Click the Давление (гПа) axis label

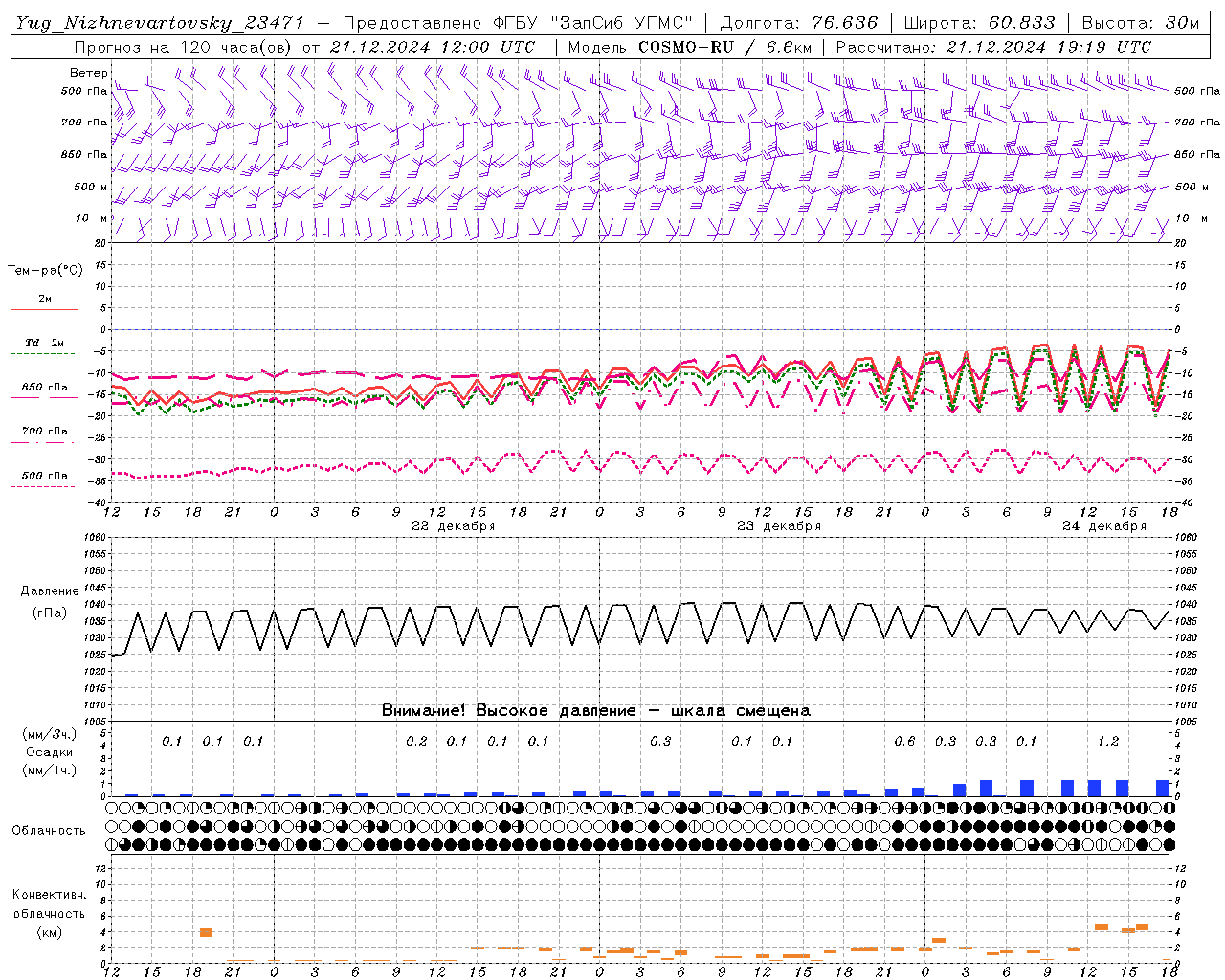pos(49,602)
